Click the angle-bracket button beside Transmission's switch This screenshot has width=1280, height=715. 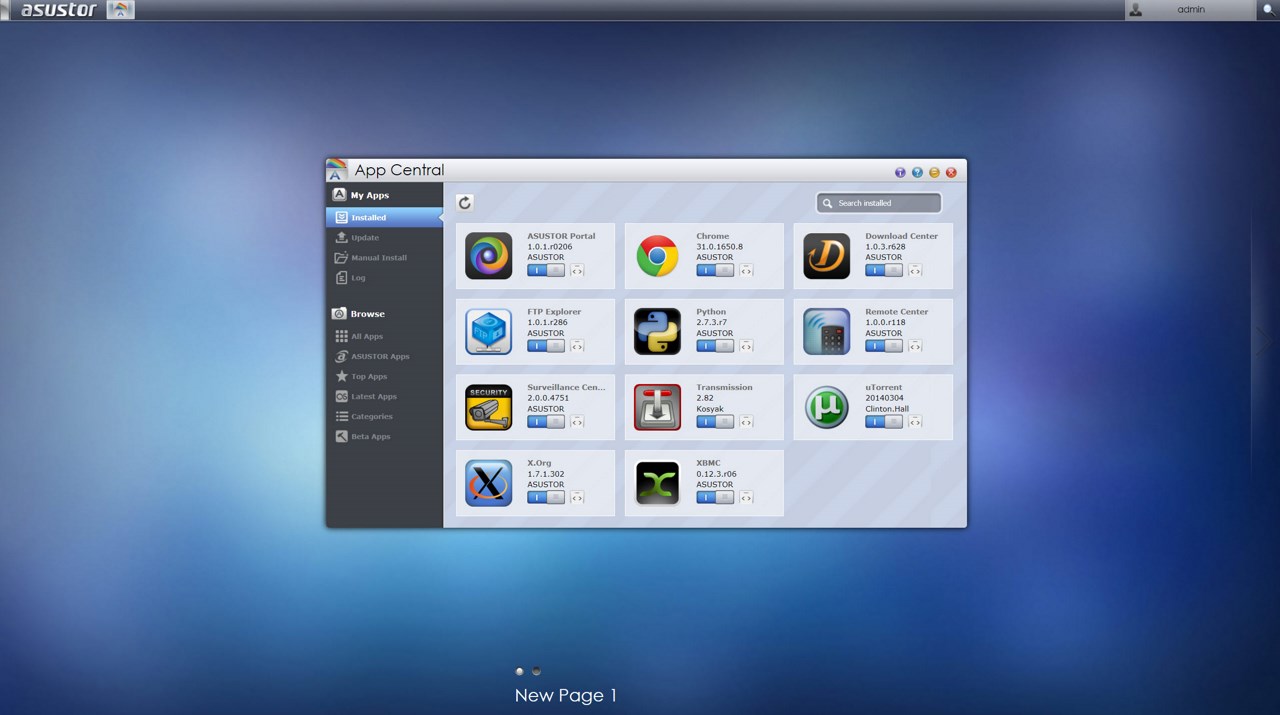(746, 422)
